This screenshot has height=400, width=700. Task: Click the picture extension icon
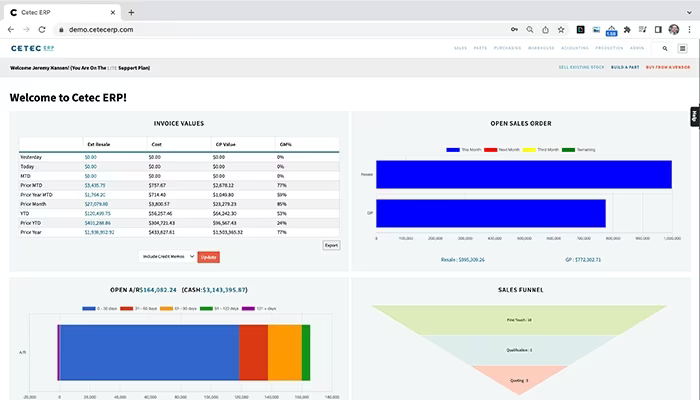coord(596,29)
